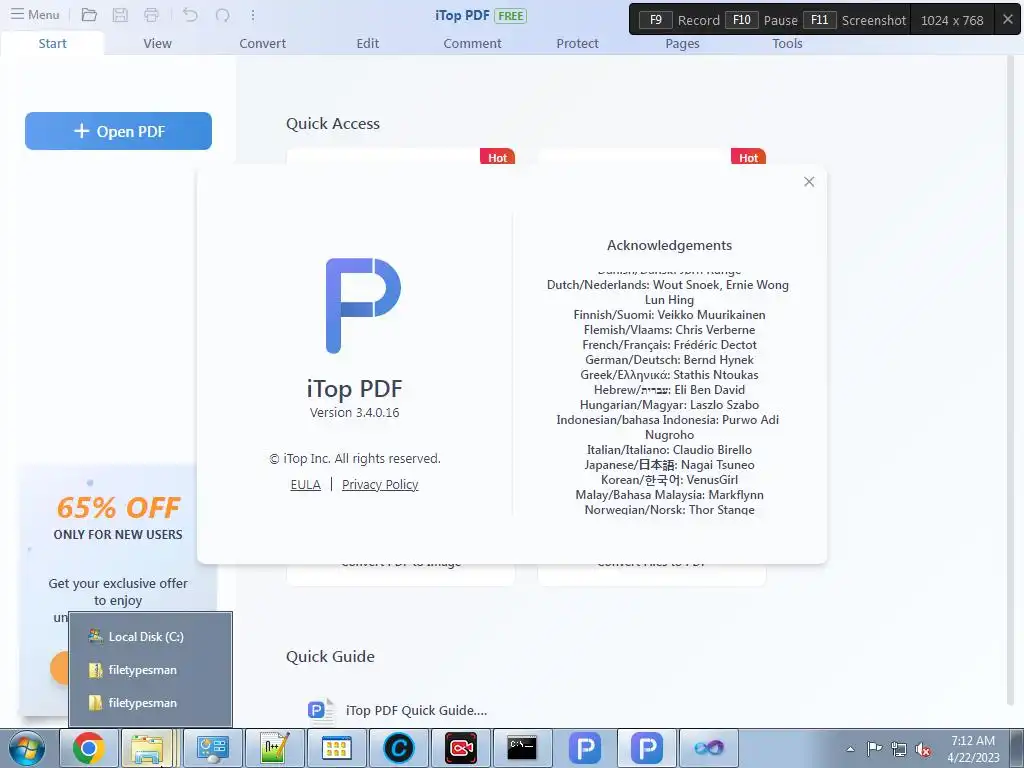Open the red screen recorder taskbar icon
This screenshot has width=1024, height=768.
(x=460, y=748)
